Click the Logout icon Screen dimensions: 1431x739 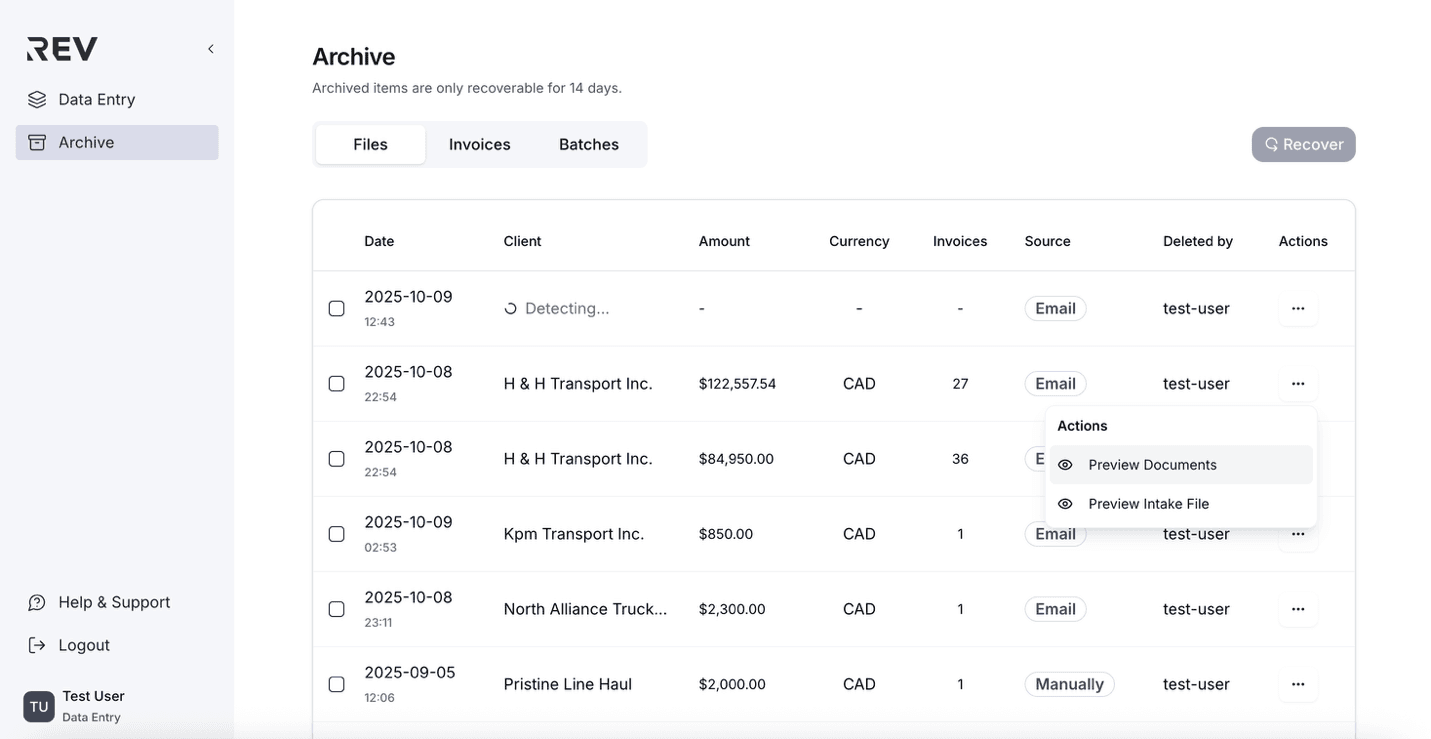point(37,644)
